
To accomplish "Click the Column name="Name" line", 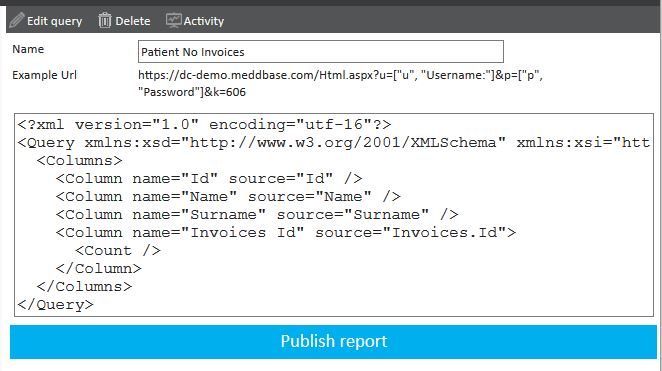I will pos(228,197).
